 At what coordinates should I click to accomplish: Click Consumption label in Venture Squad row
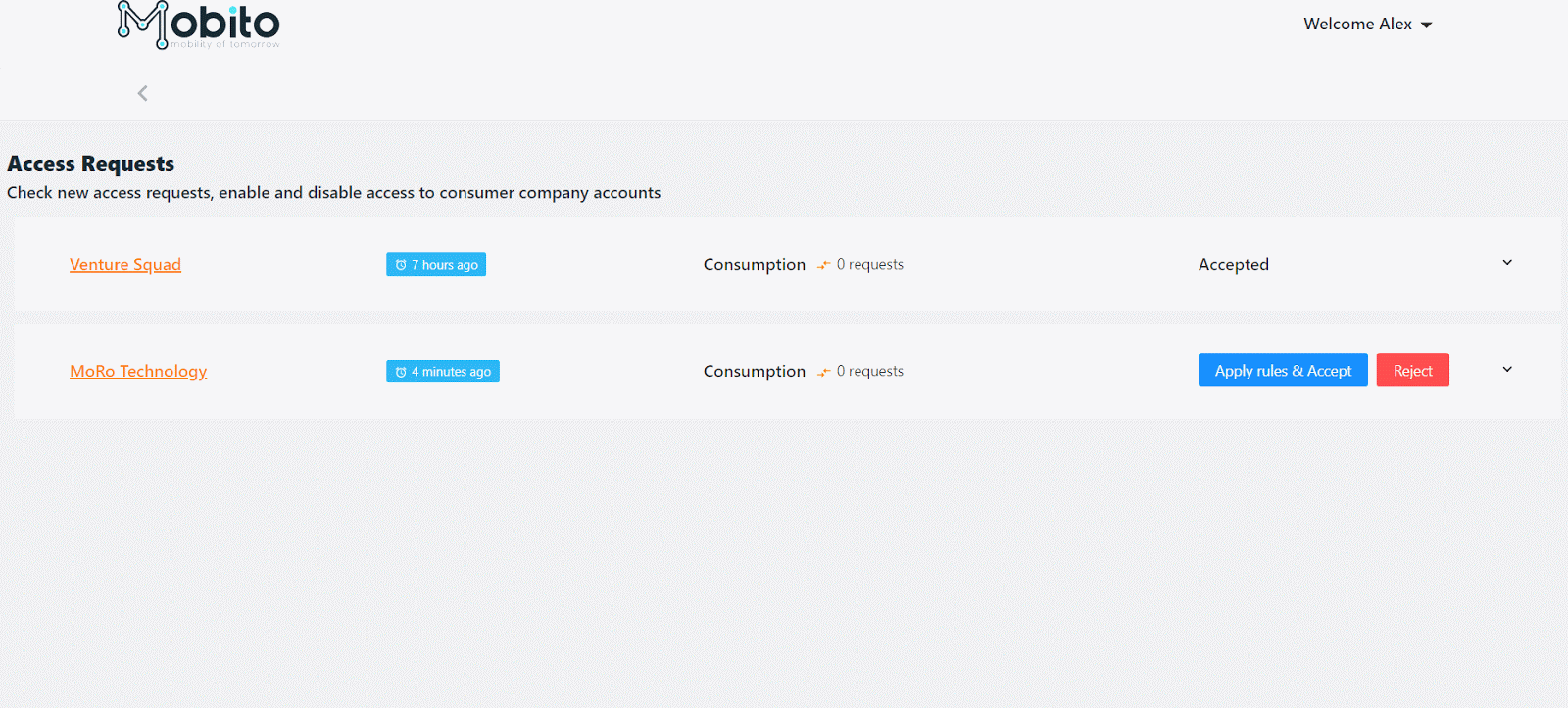click(x=755, y=264)
